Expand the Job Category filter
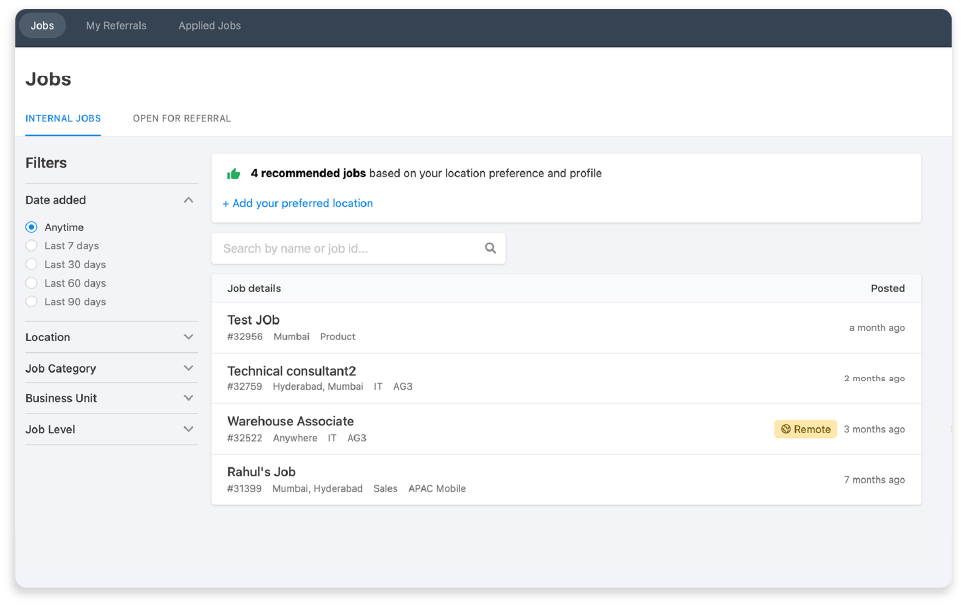Viewport: 968px width, 610px height. [188, 369]
